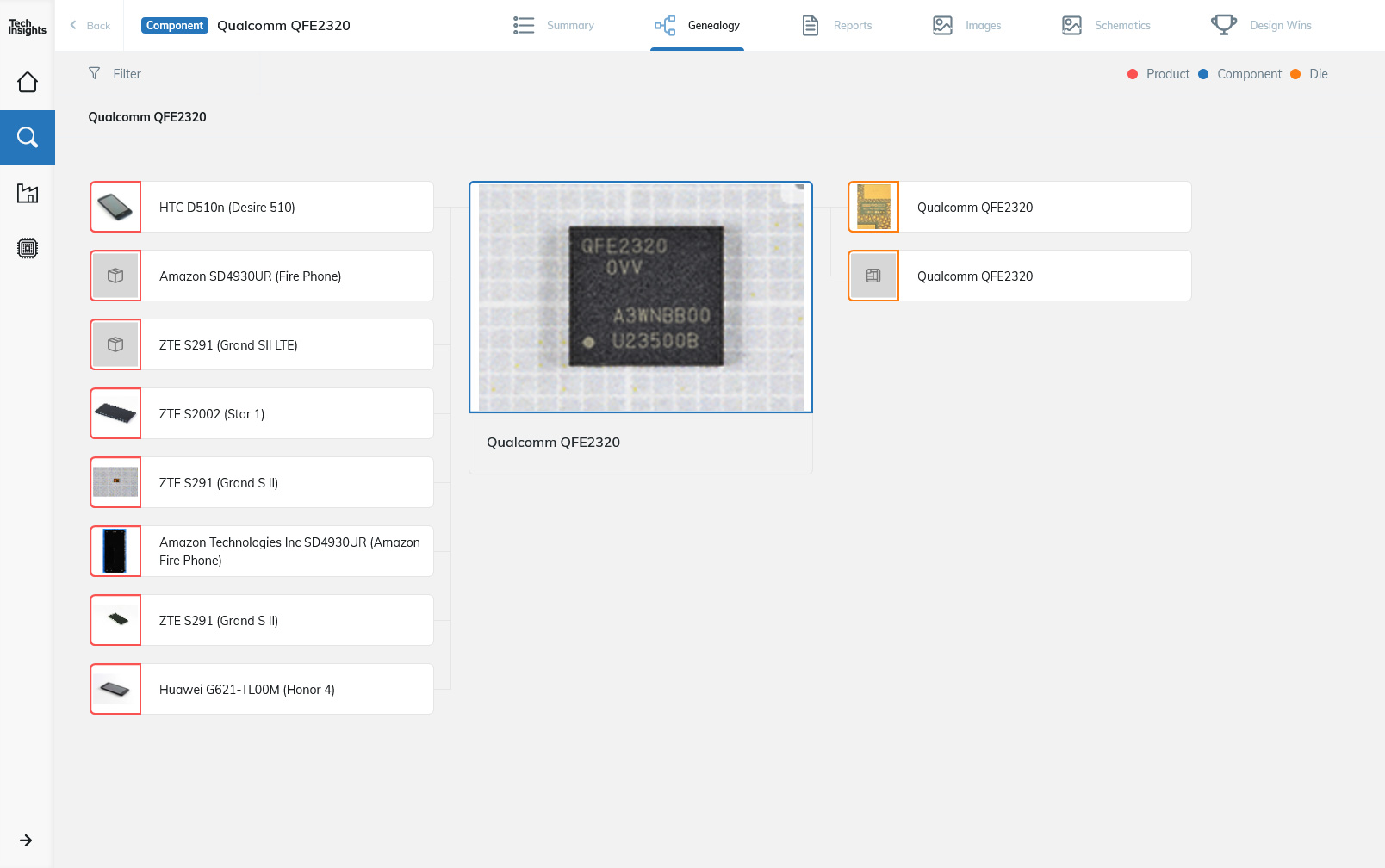
Task: Select the Search magnifier icon
Action: 28,138
